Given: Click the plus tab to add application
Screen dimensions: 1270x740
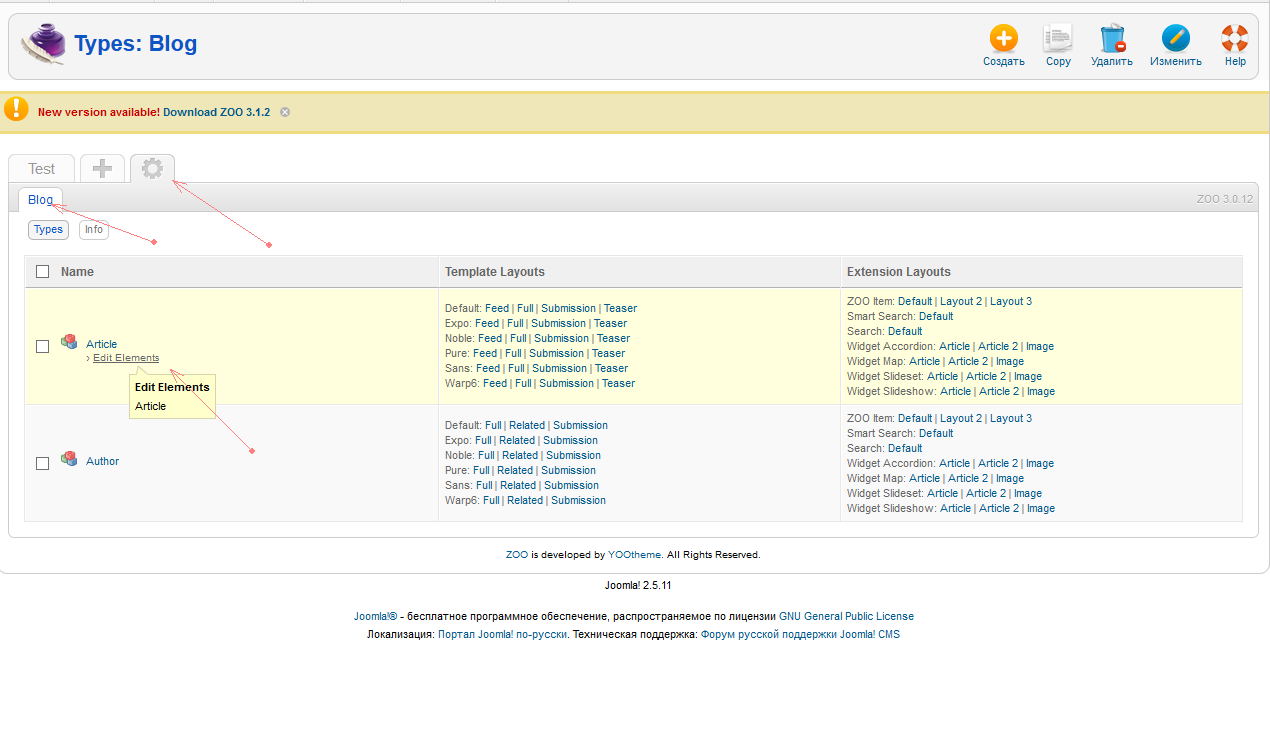Looking at the screenshot, I should click(102, 168).
